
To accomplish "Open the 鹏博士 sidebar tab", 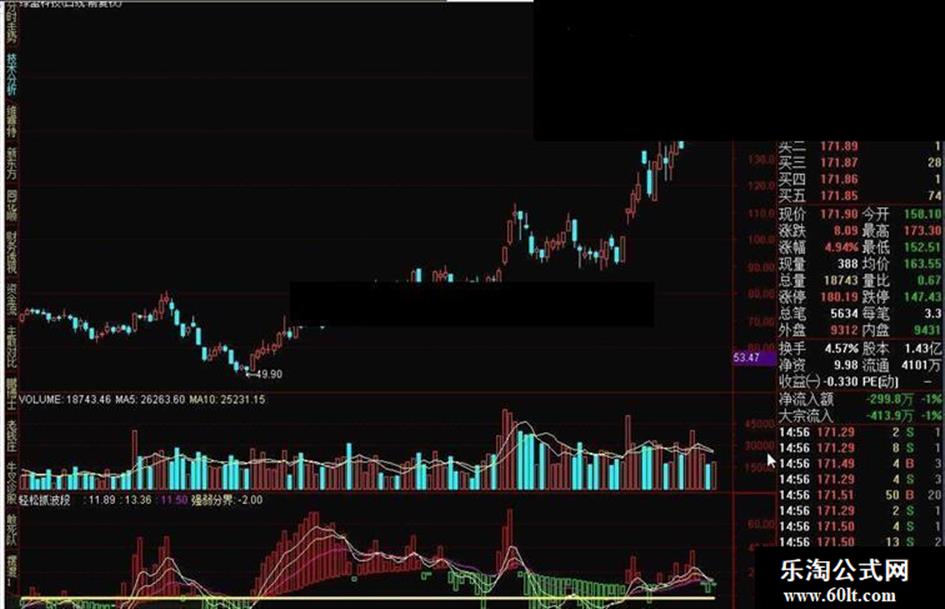I will click(11, 395).
